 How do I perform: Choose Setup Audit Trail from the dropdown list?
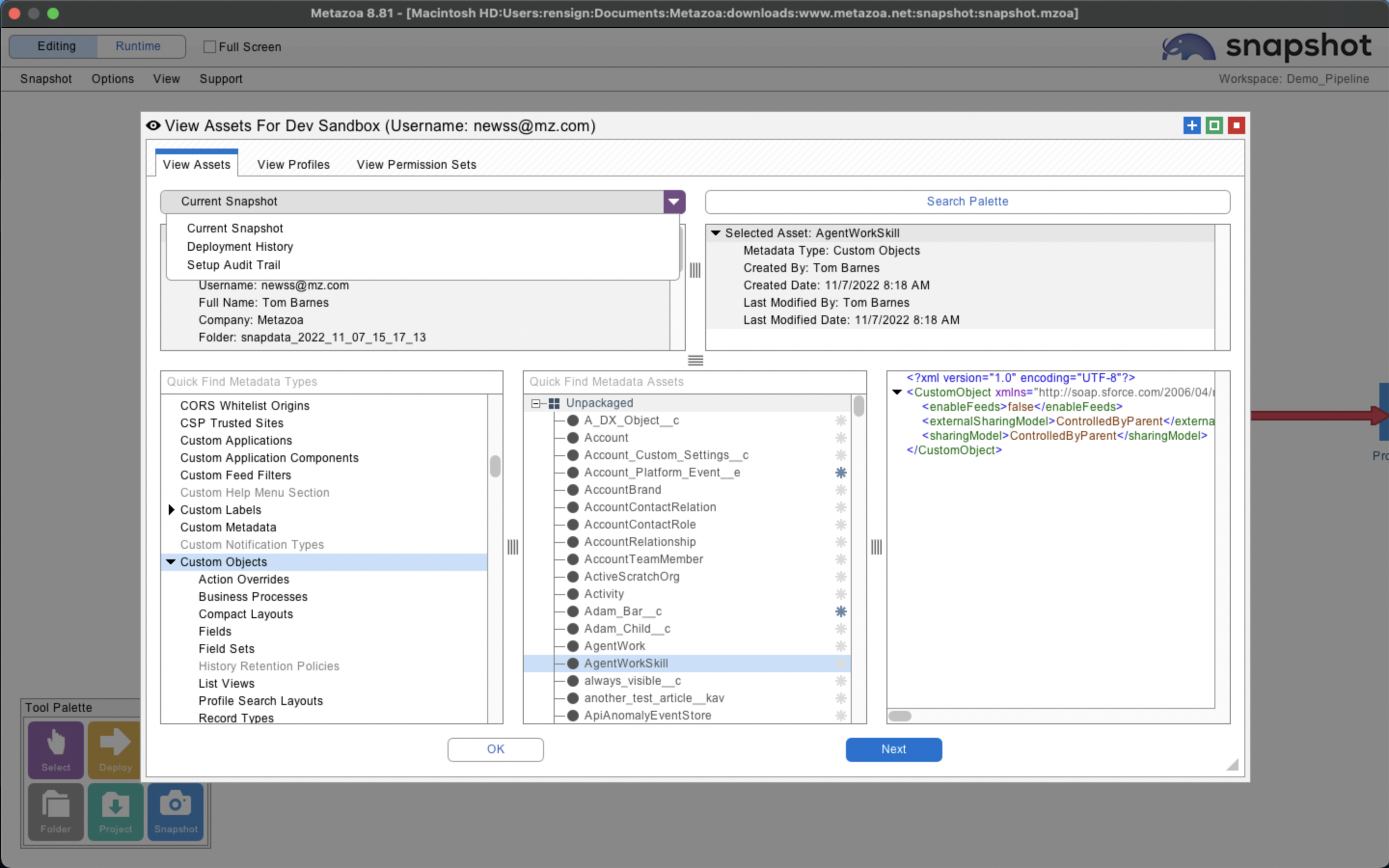233,265
